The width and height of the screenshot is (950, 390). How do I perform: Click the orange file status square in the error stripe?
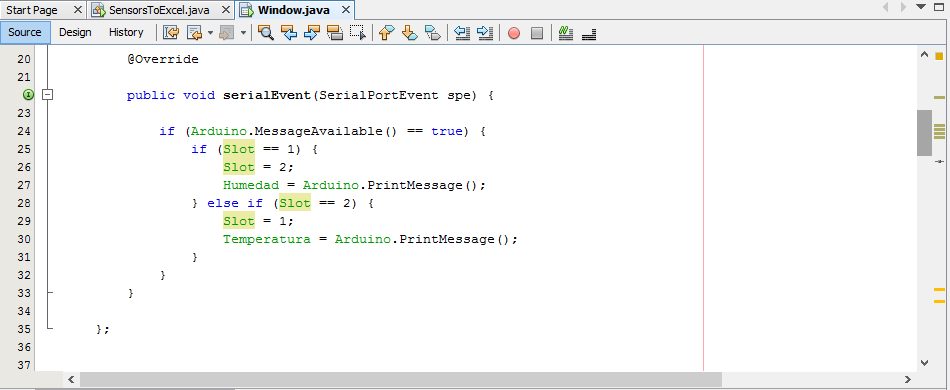point(939,56)
